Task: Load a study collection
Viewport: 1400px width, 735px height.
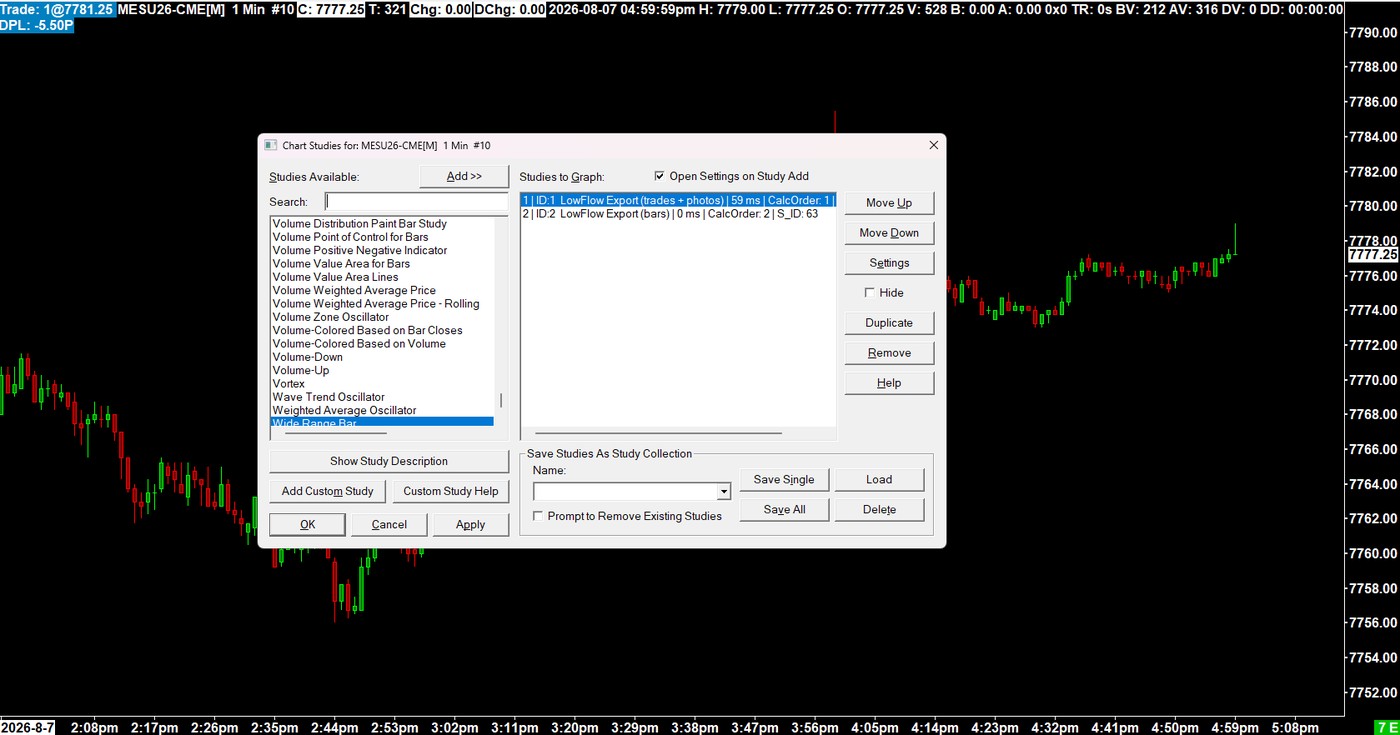Action: click(879, 479)
